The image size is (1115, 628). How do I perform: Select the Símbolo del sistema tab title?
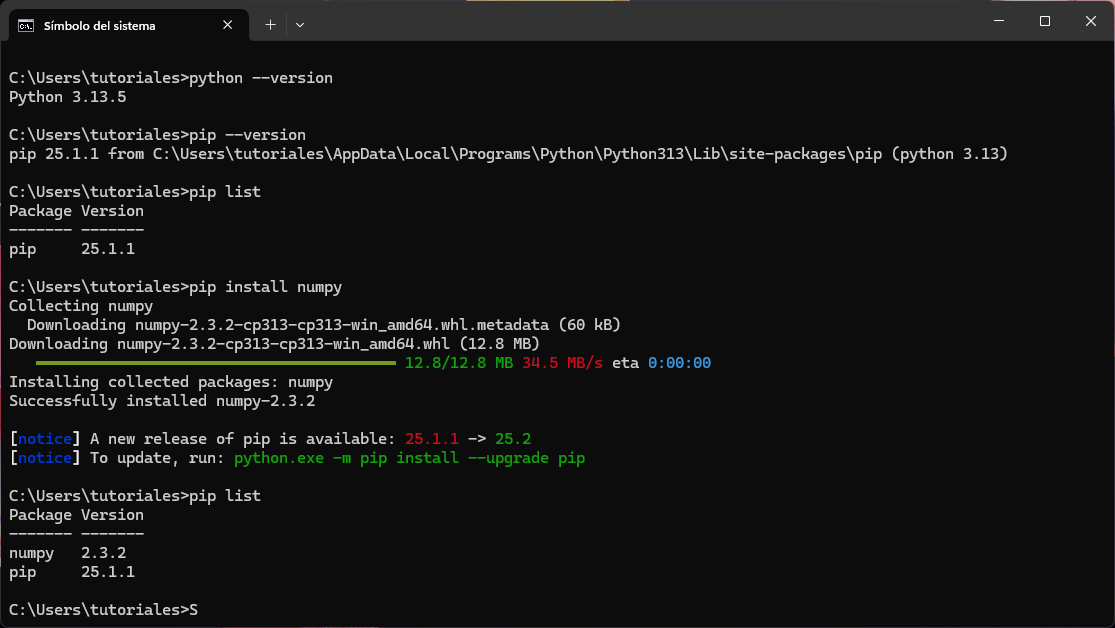(x=99, y=25)
